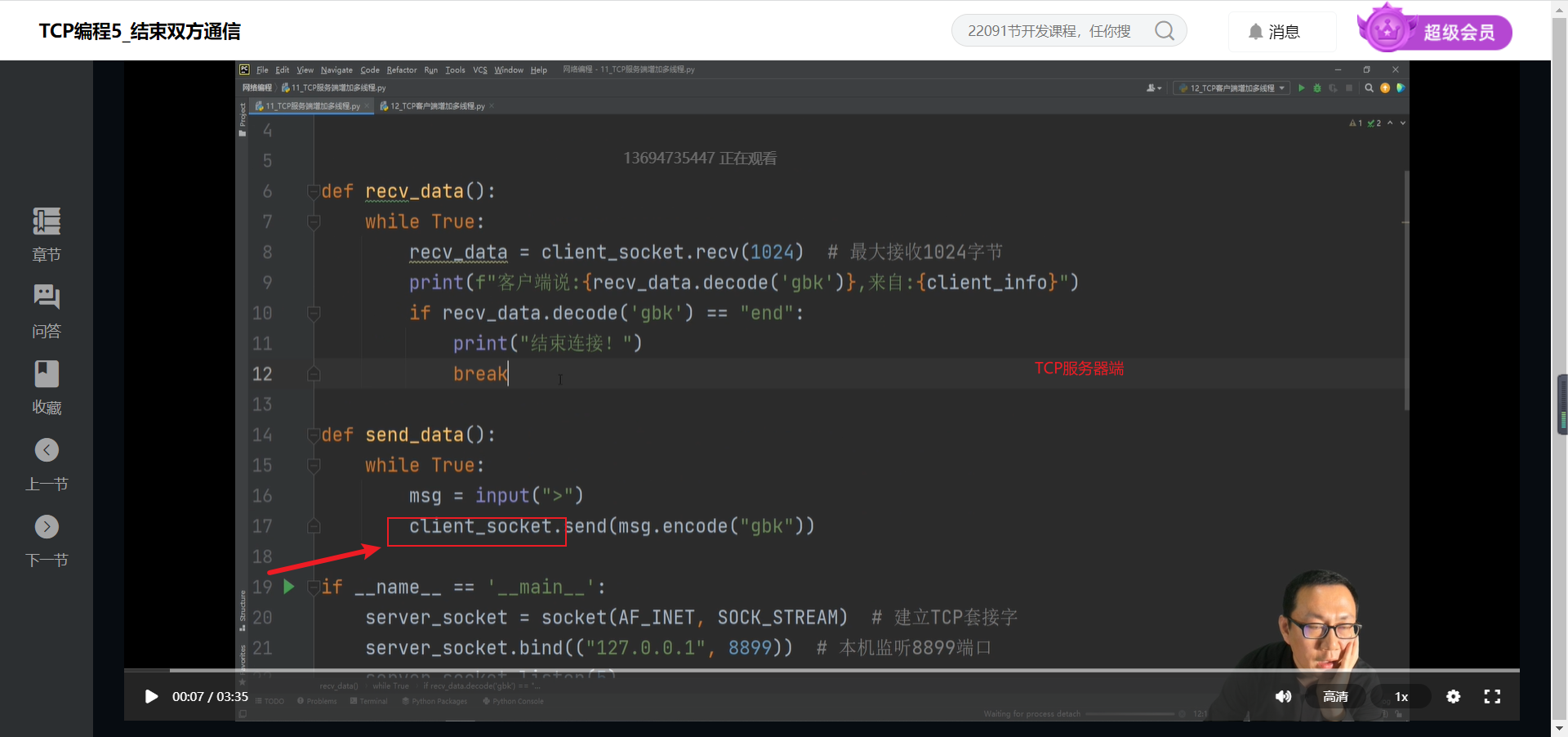This screenshot has height=737, width=1568.
Task: Open the Refactor menu
Action: pyautogui.click(x=402, y=70)
